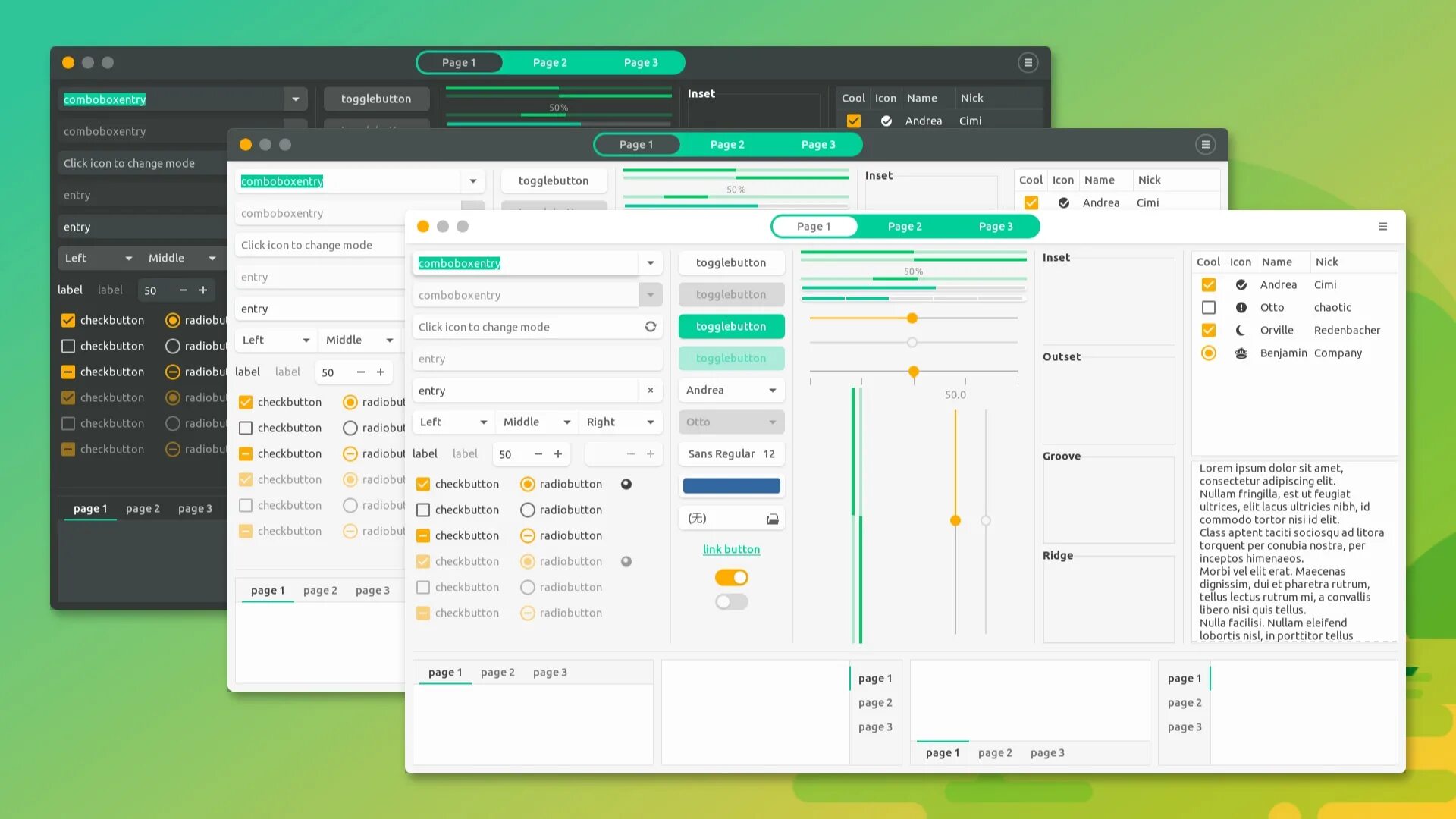
Task: Click the Name column header in the list
Action: 1277,262
